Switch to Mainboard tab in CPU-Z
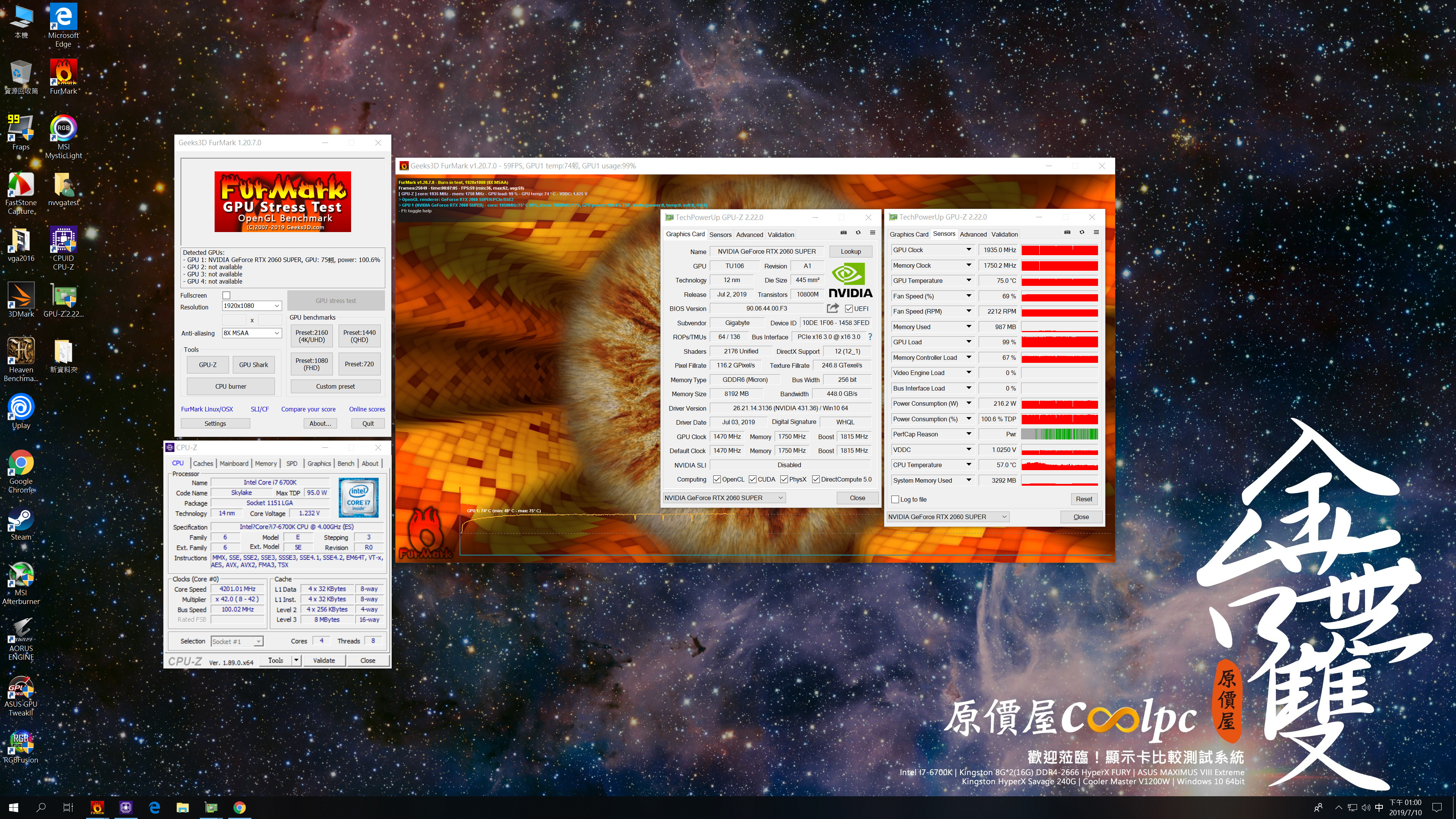Viewport: 1456px width, 819px height. tap(234, 463)
